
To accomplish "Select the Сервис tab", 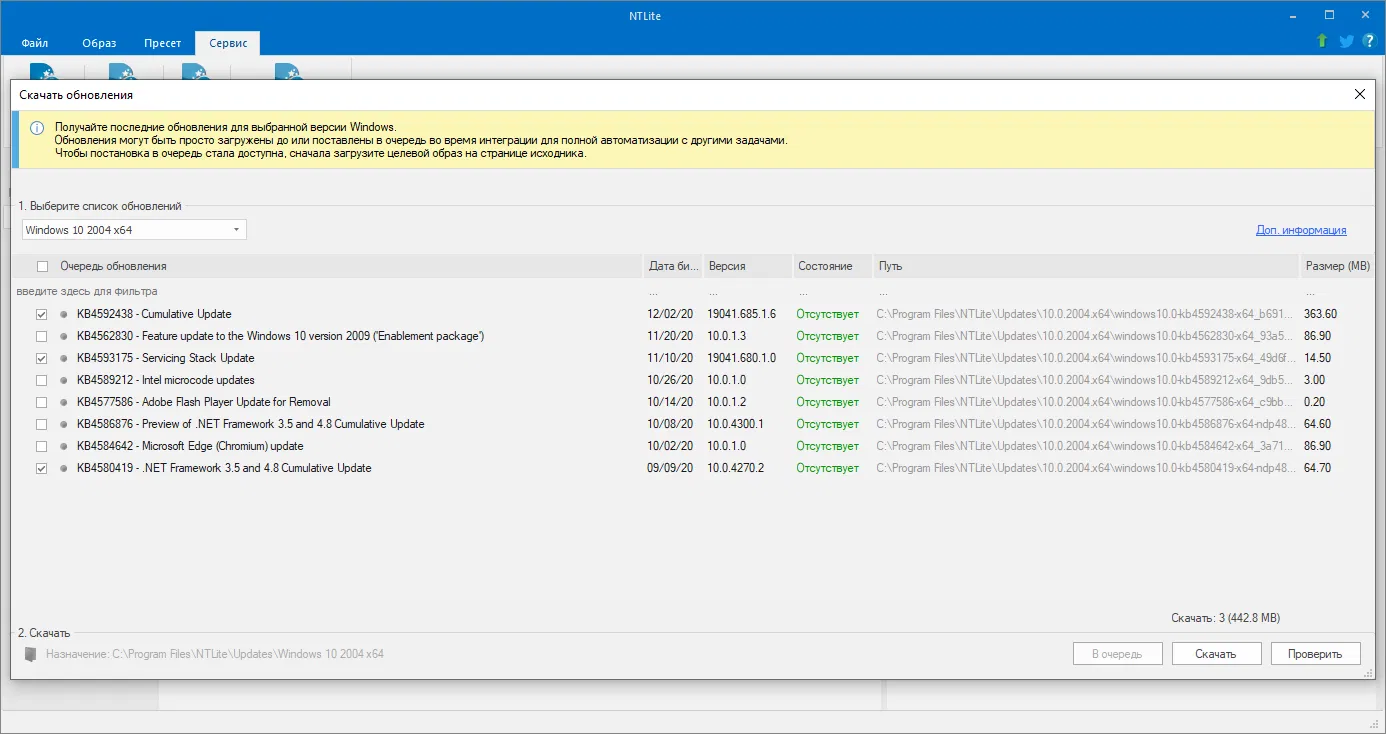I will coord(227,43).
